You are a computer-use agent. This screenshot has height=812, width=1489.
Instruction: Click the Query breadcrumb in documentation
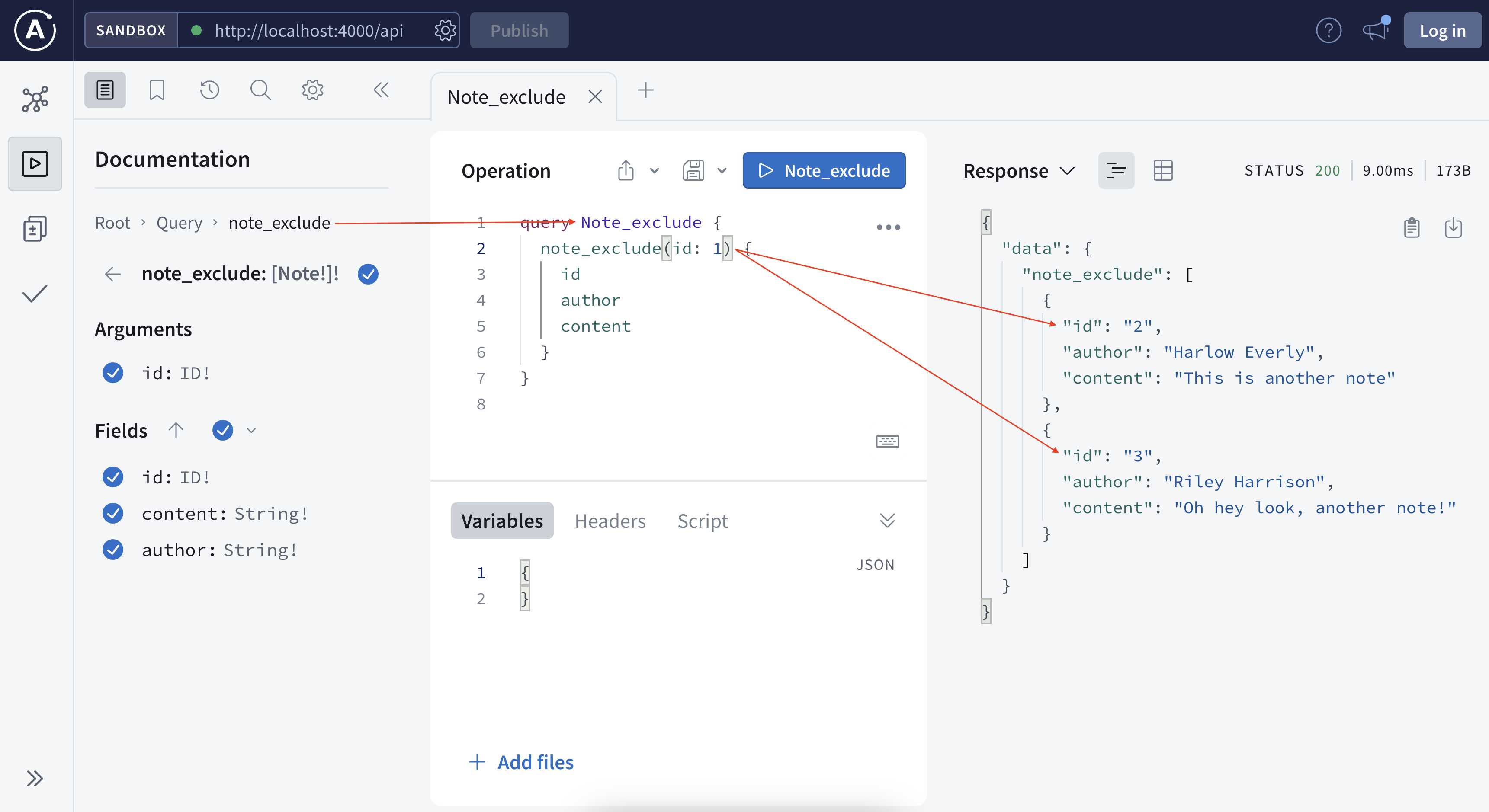pos(179,223)
